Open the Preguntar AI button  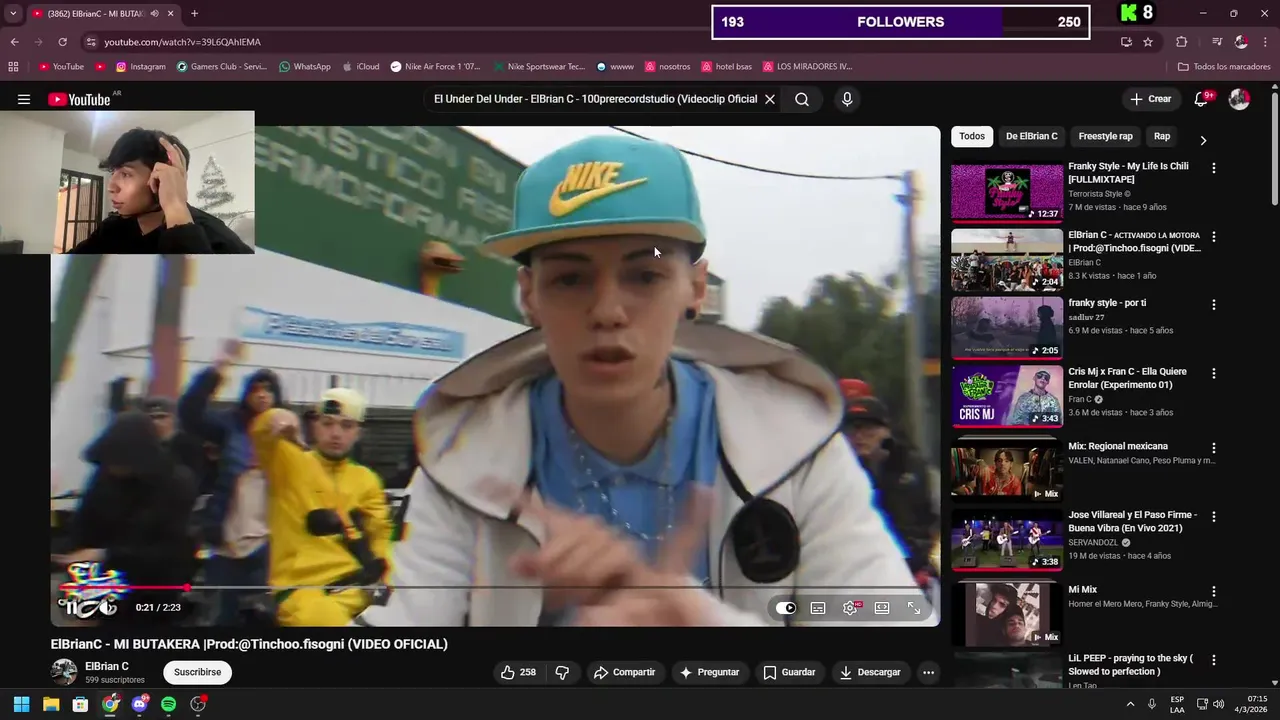coord(709,672)
